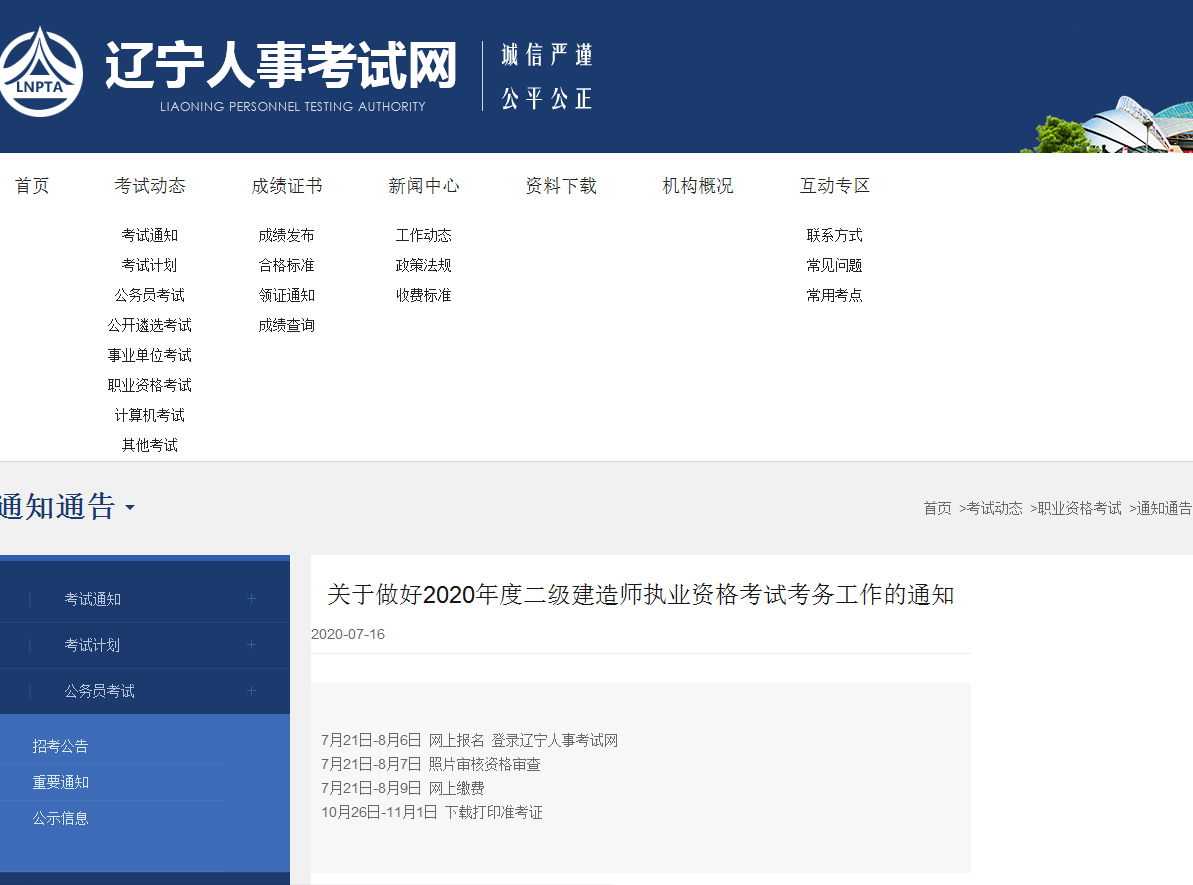Open 常见问题 submenu link
This screenshot has width=1193, height=885.
(x=835, y=265)
